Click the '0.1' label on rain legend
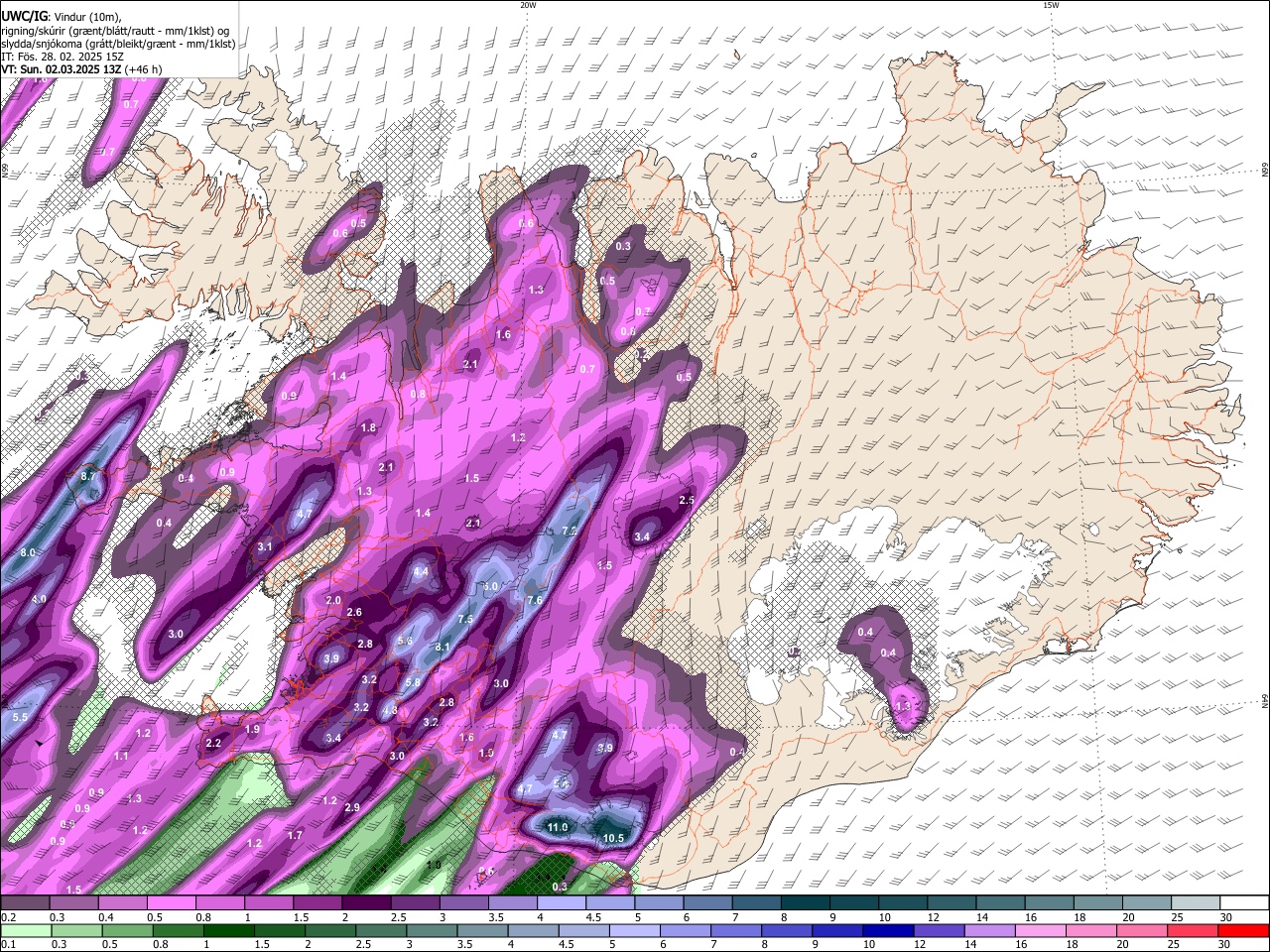 tap(9, 944)
